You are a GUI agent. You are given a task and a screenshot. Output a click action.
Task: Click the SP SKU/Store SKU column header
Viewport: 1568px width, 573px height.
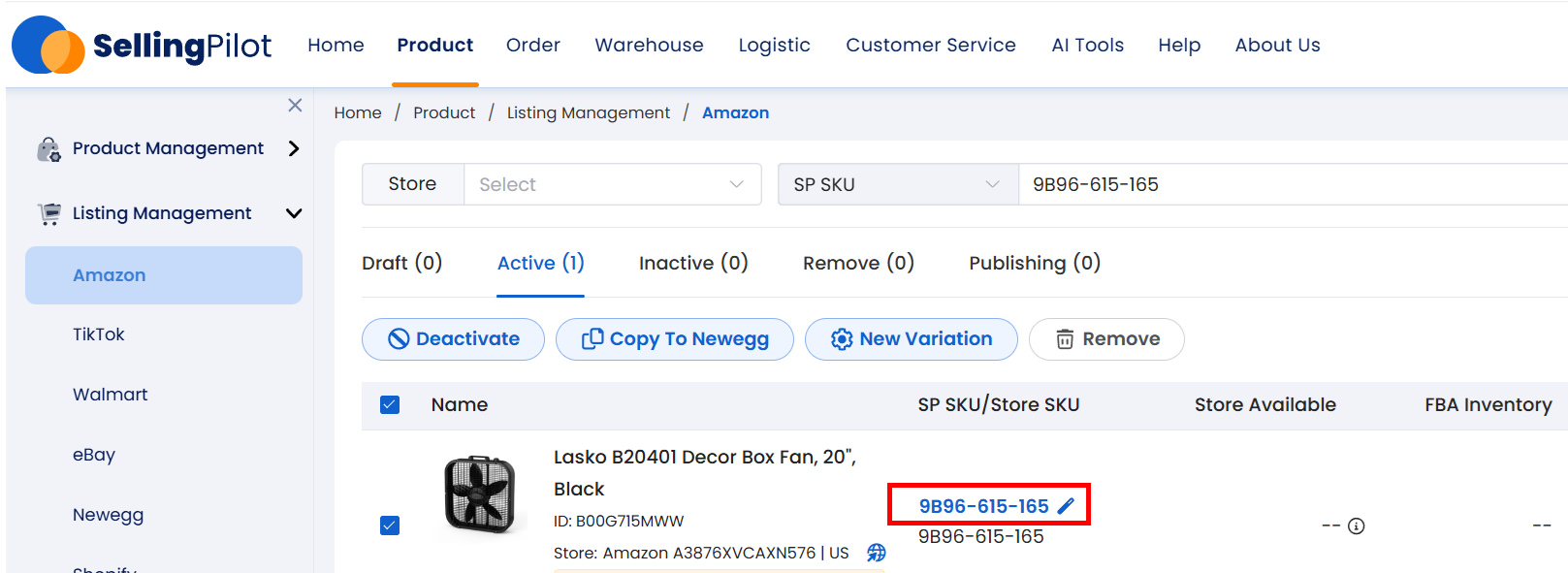tap(999, 404)
